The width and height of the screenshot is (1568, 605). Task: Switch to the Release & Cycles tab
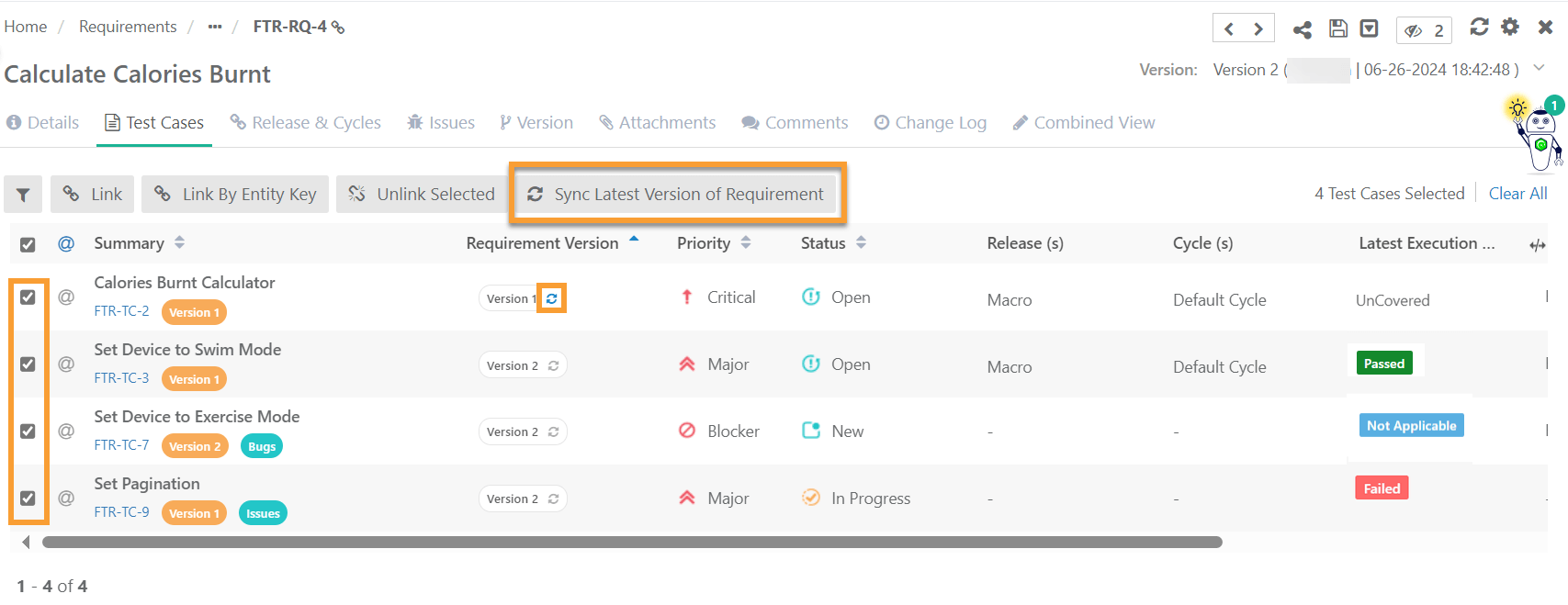[x=306, y=123]
